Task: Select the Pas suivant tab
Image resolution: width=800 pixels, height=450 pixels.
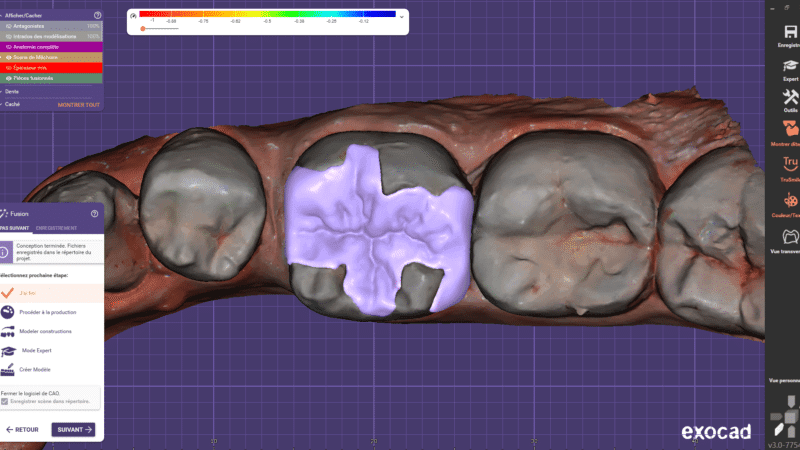Action: pyautogui.click(x=15, y=228)
